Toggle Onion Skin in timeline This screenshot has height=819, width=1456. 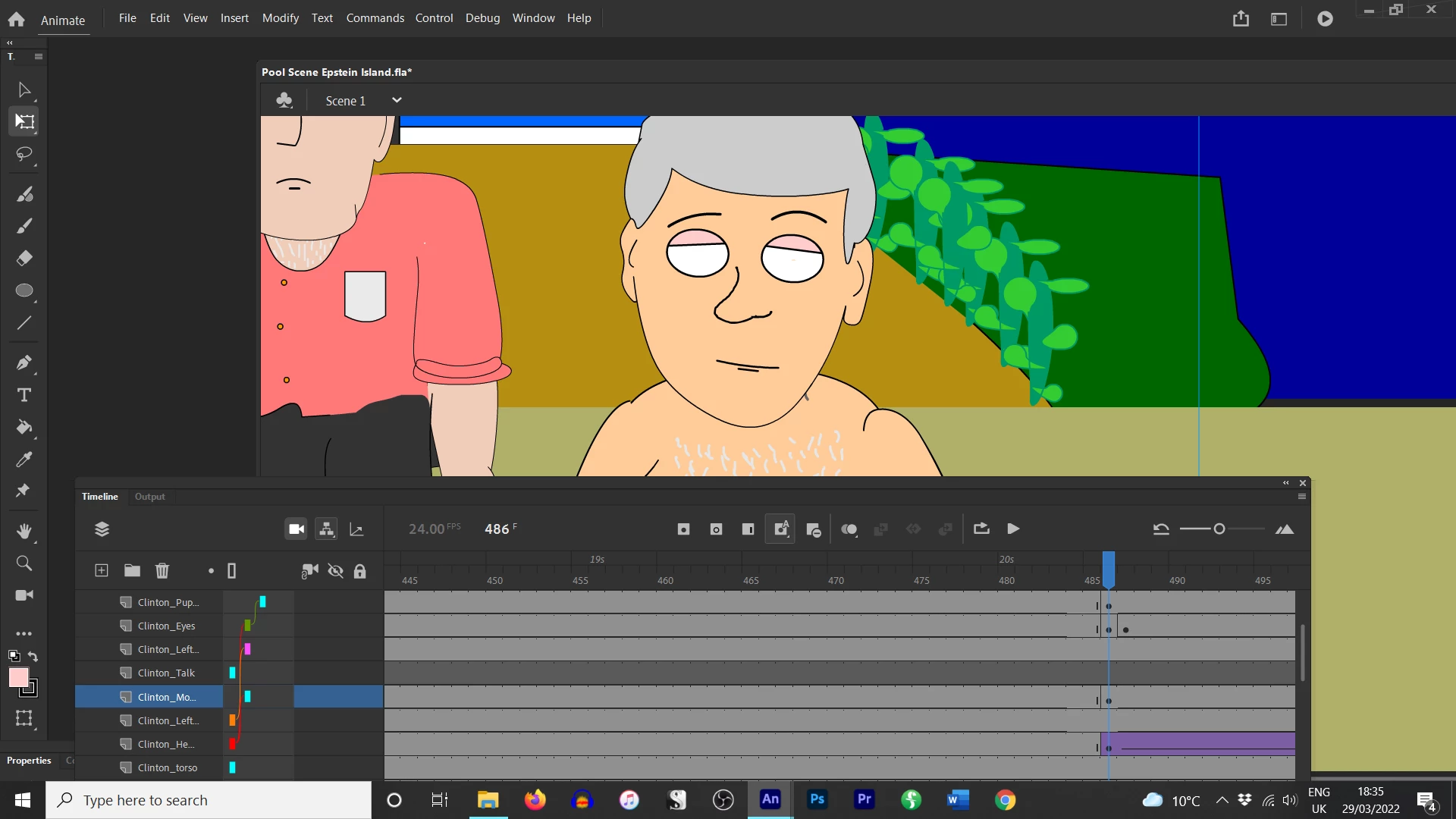(849, 529)
